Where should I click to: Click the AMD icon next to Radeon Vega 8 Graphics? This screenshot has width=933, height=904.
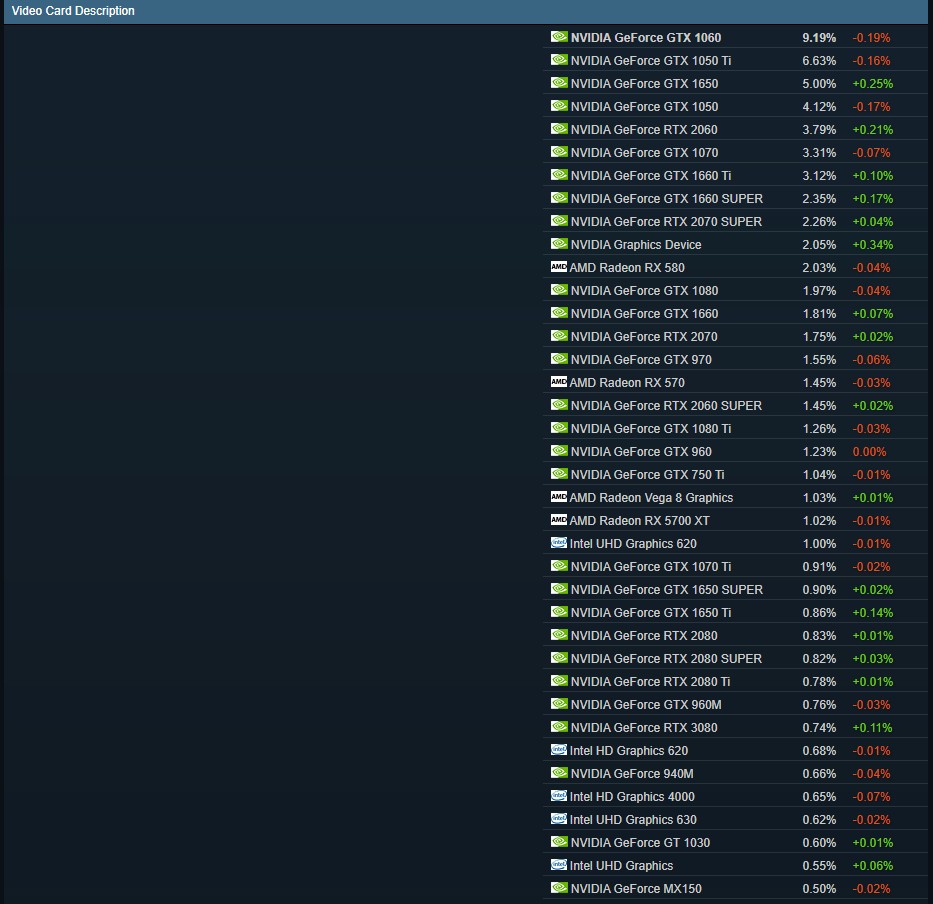tap(558, 497)
